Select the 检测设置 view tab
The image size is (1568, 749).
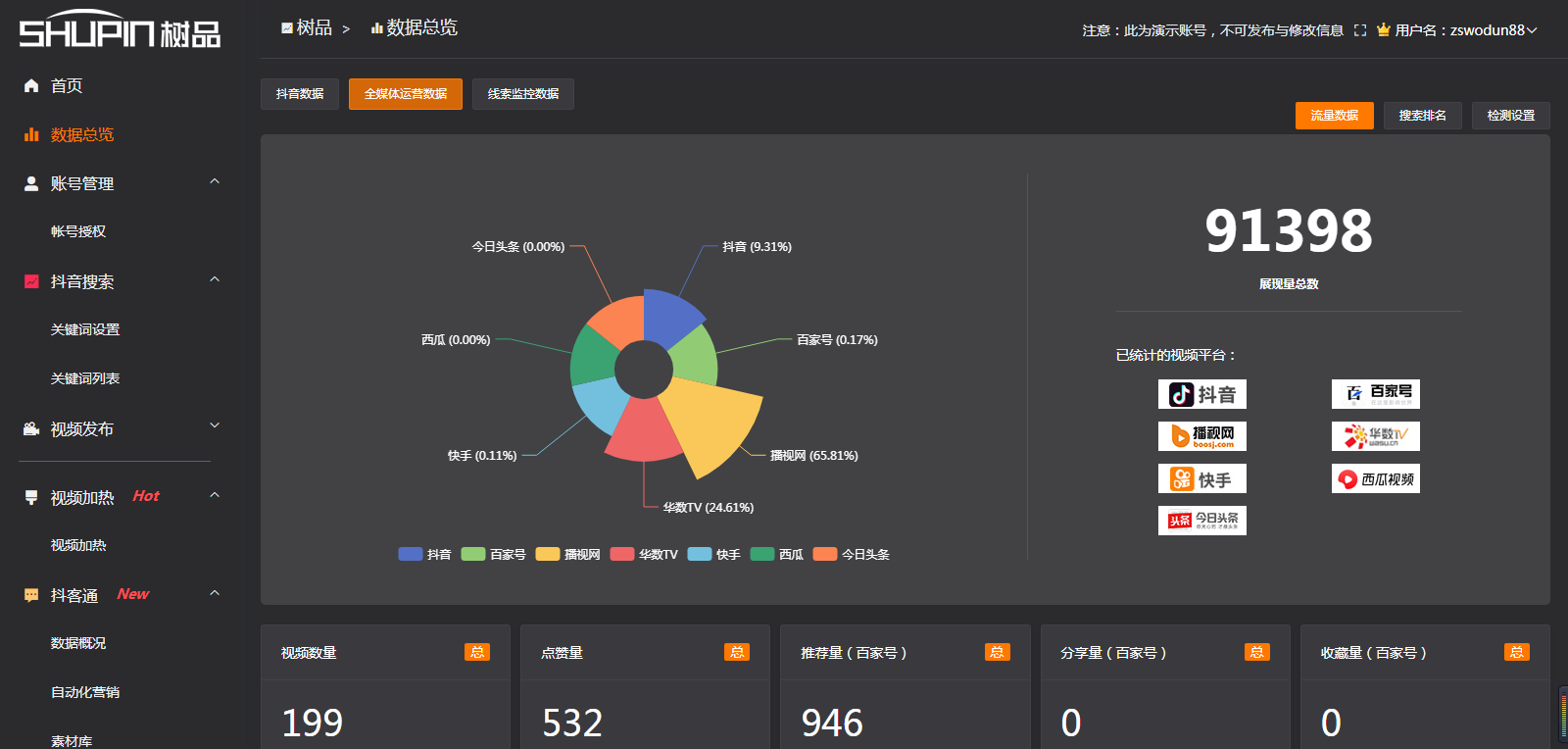click(x=1511, y=116)
